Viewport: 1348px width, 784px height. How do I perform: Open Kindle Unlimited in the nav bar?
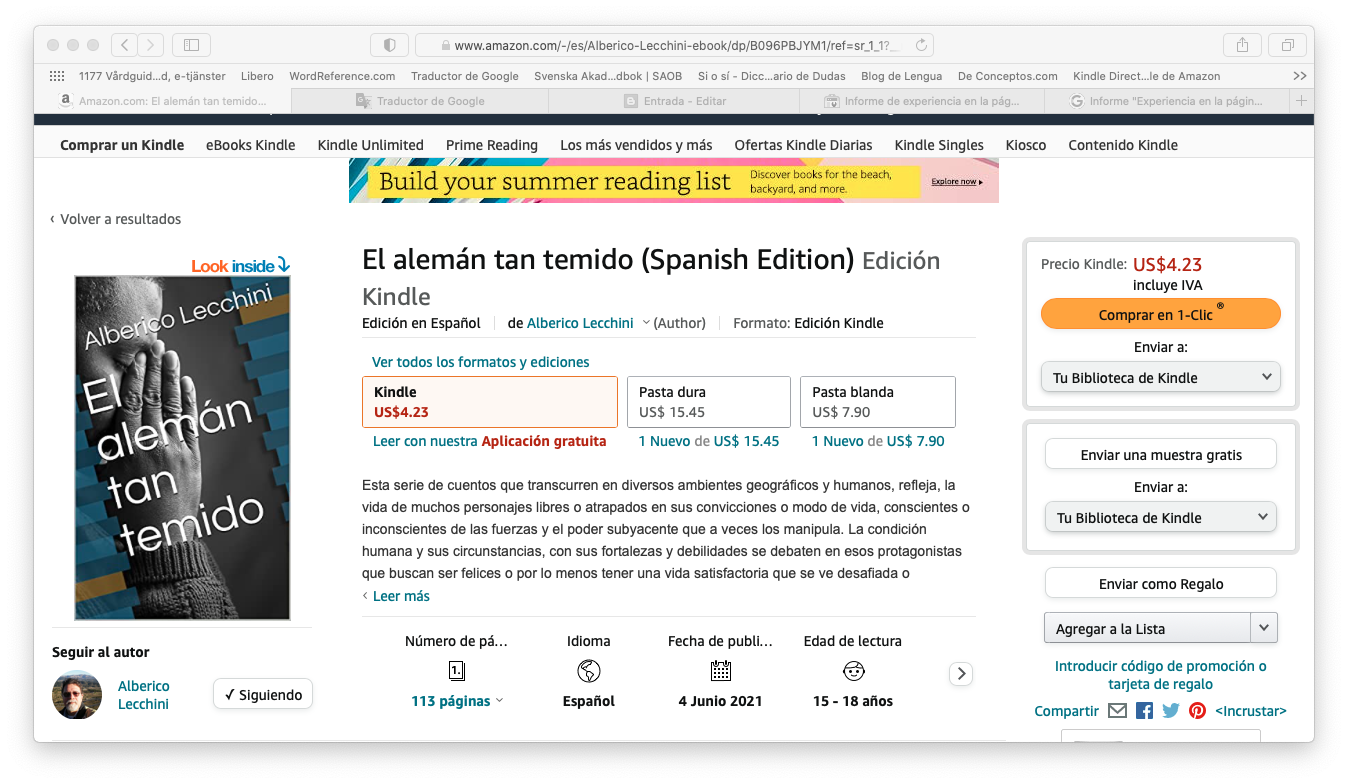tap(371, 145)
